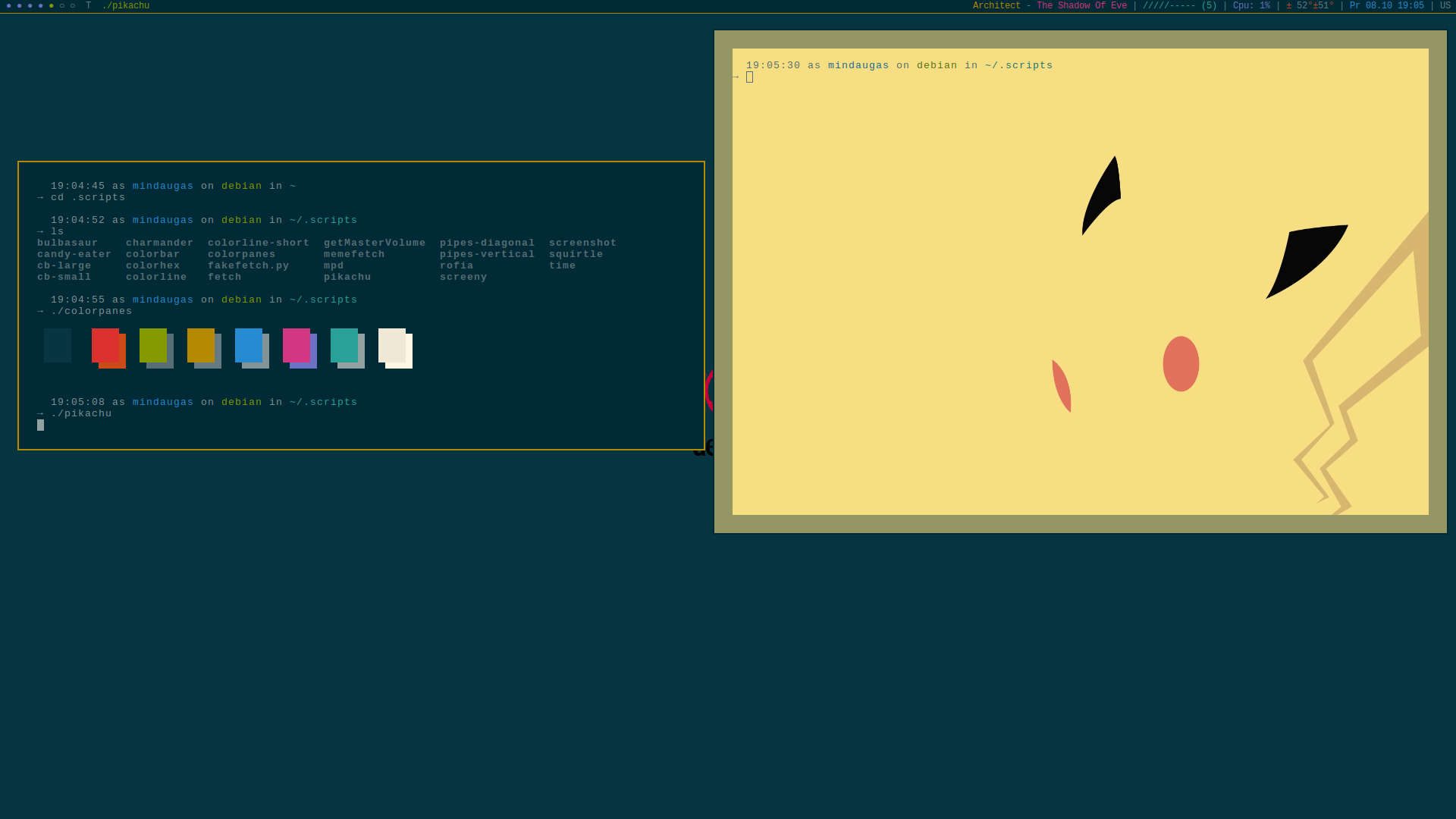Click the magenta color pane swatch
1456x819 pixels.
coord(297,346)
